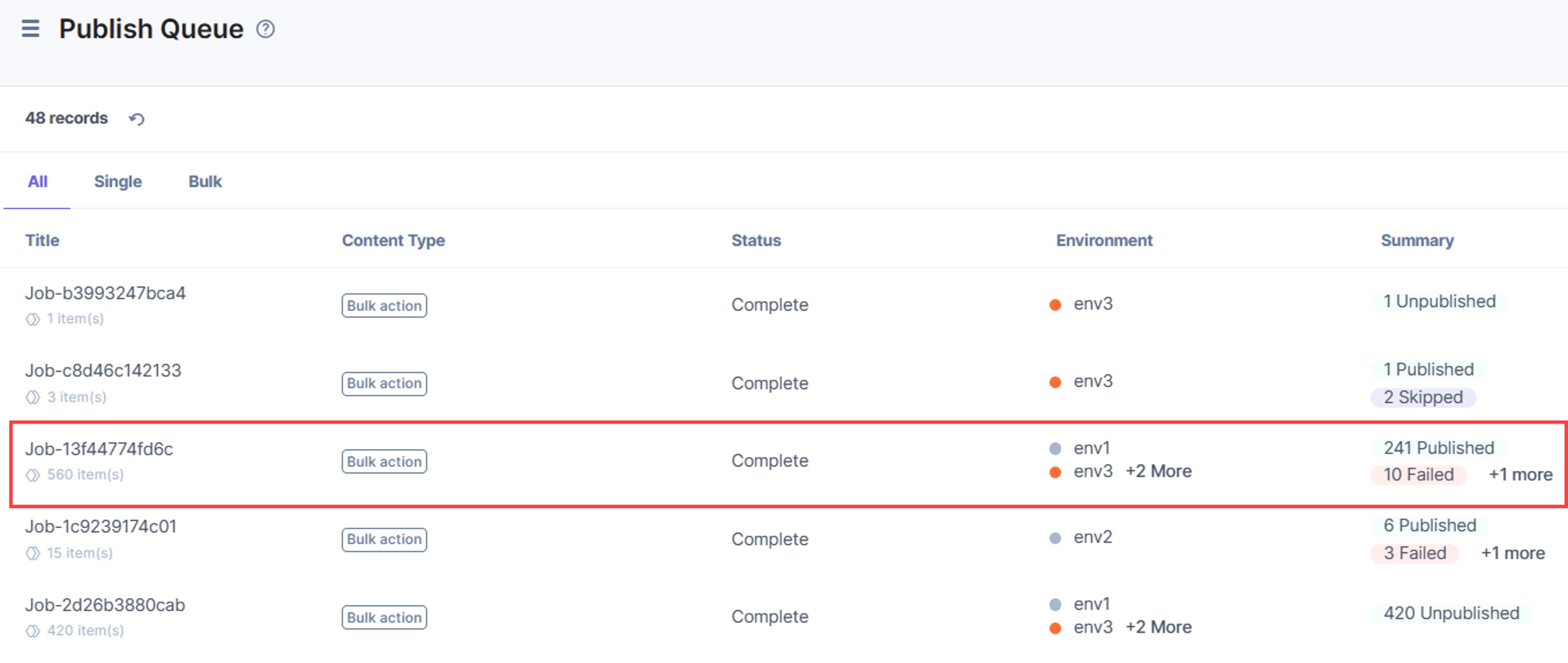Screen dimensions: 1568x663
Task: Click items icon under Job-2d26b3880cab
Action: tap(33, 631)
